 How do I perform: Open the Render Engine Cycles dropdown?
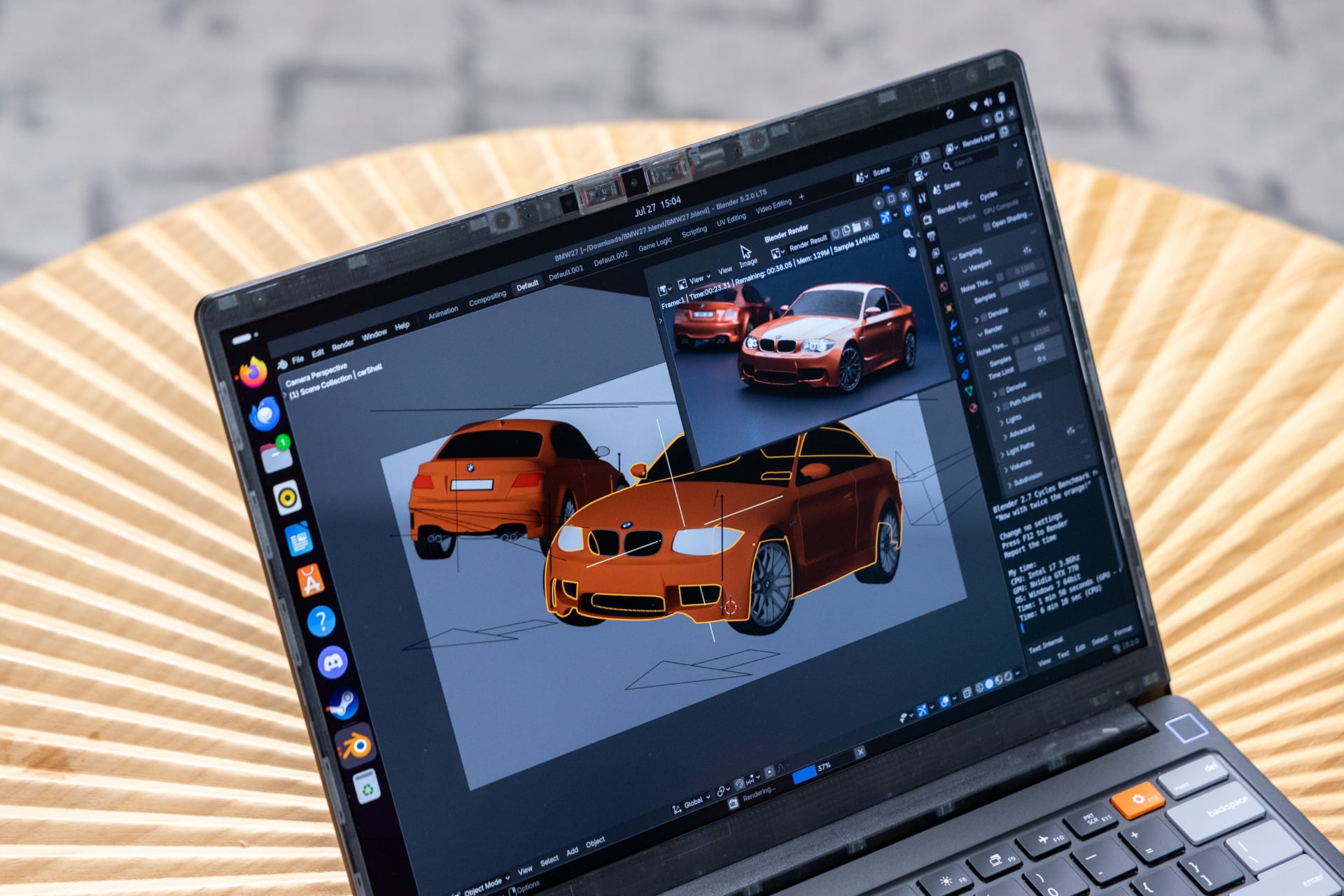click(1002, 192)
